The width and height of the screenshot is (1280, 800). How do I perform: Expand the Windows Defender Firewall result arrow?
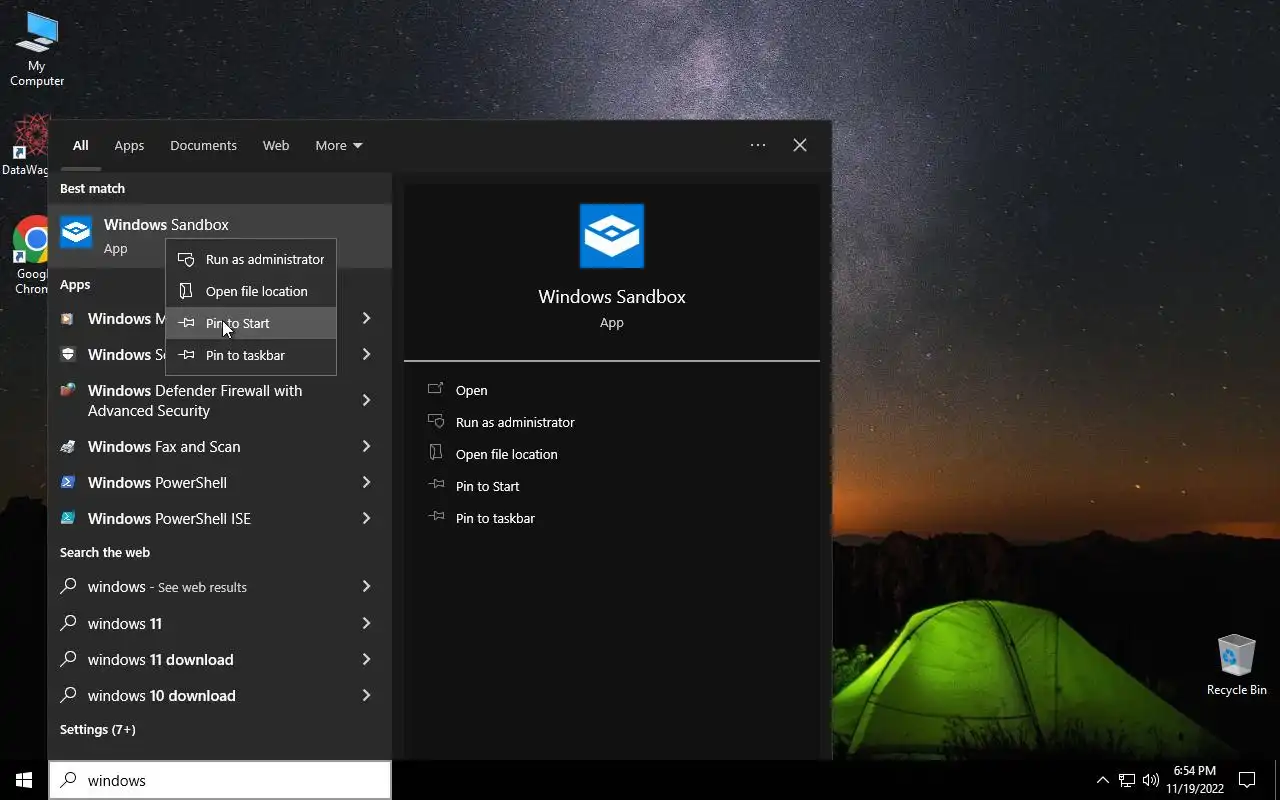click(x=366, y=400)
